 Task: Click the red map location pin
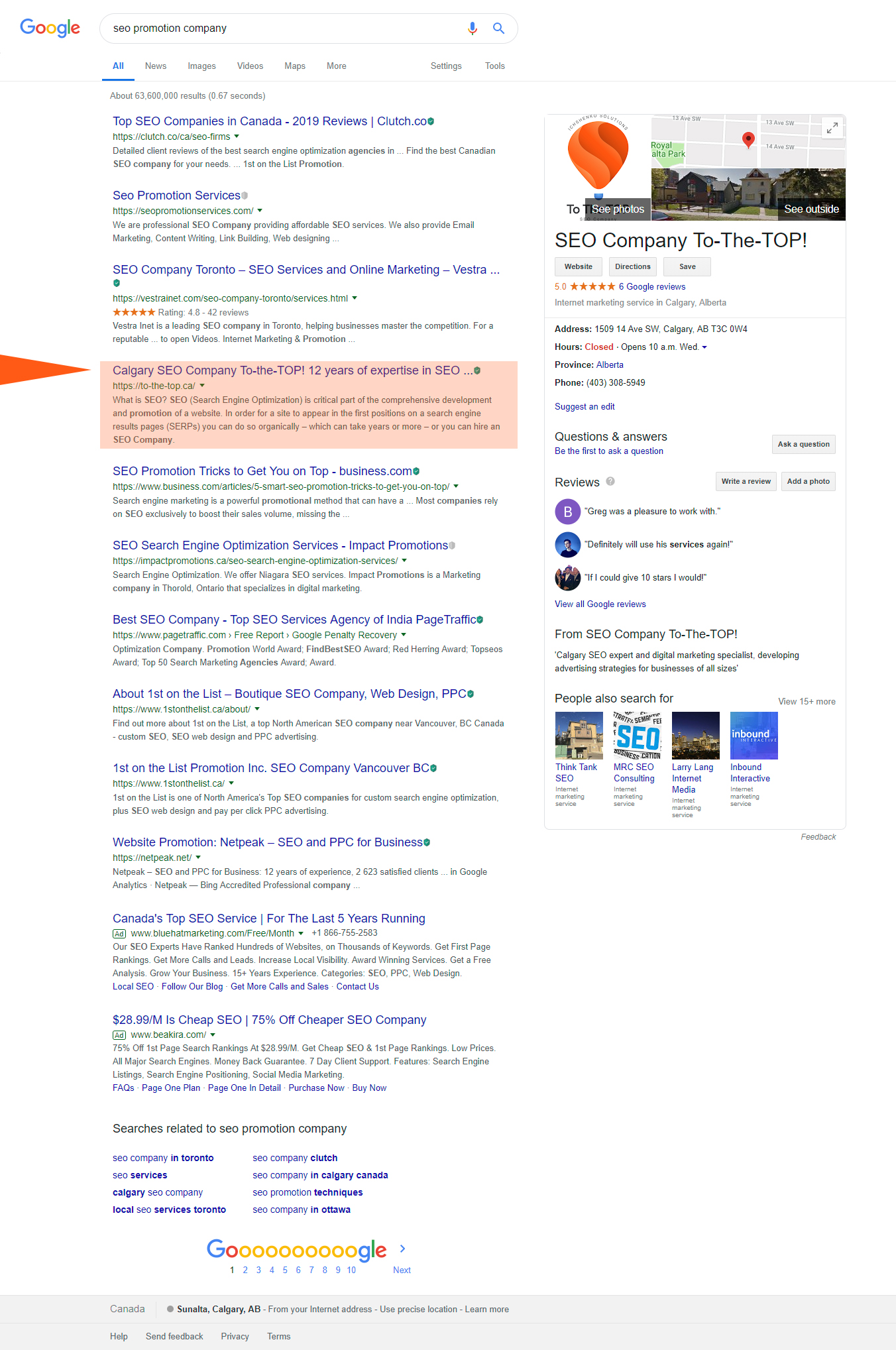click(x=748, y=139)
